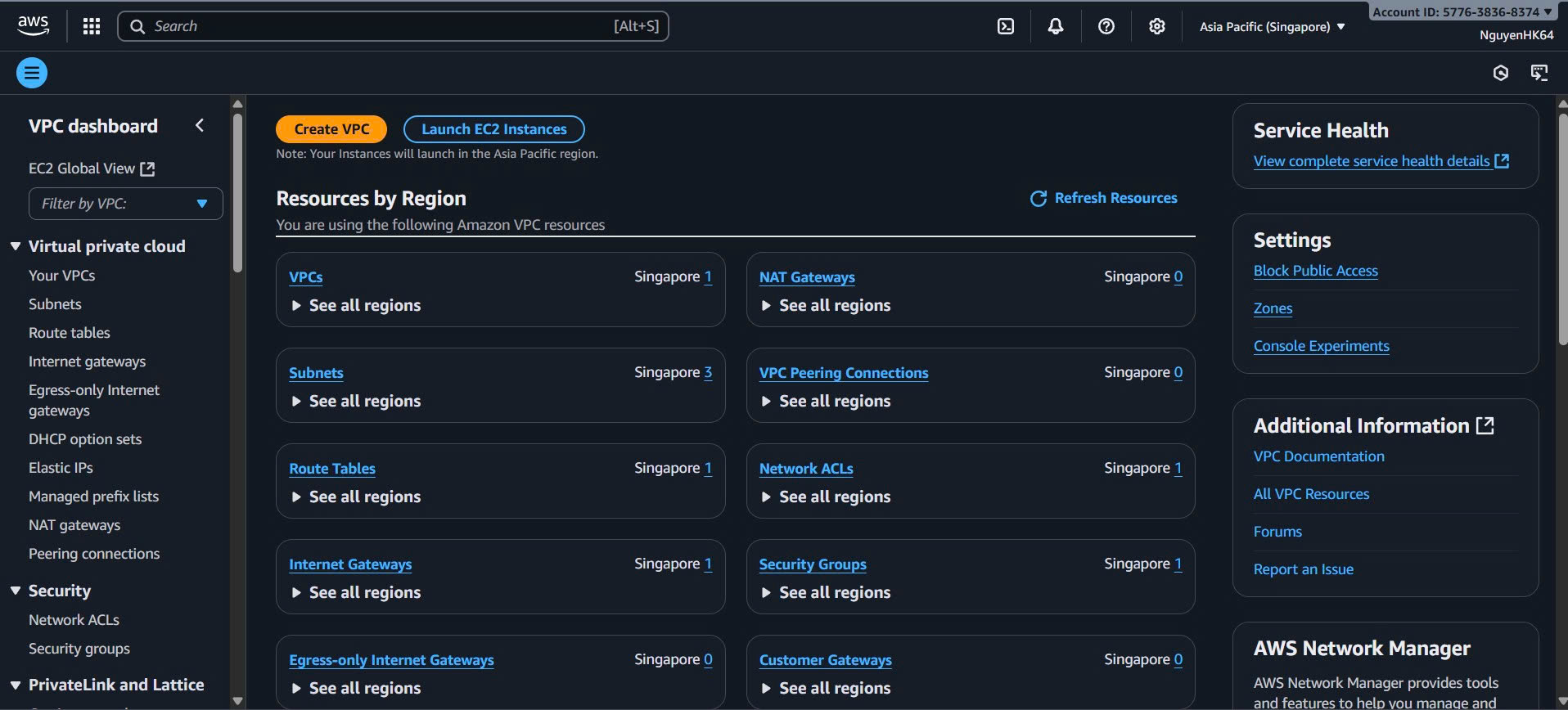Screen dimensions: 1568x710
Task: Open the Account ID dropdown menu
Action: (x=1462, y=11)
